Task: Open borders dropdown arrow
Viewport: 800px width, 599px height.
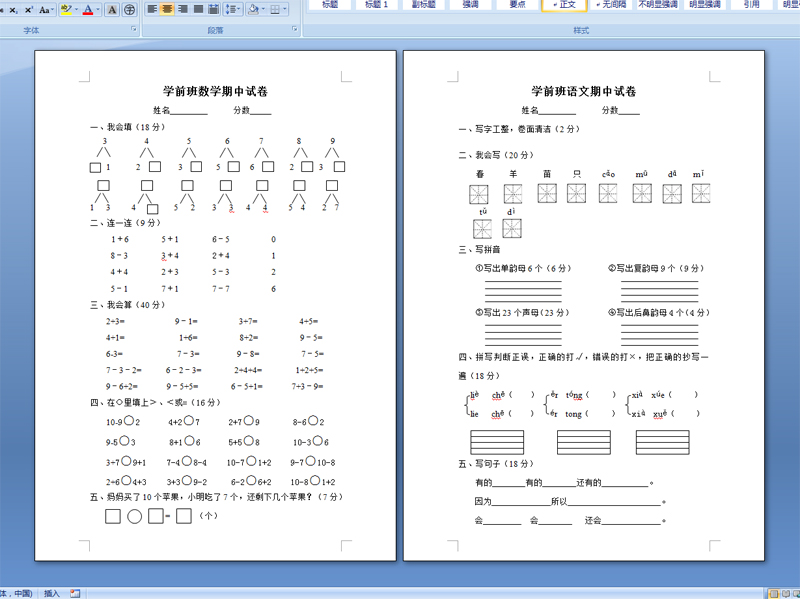Action: (285, 9)
